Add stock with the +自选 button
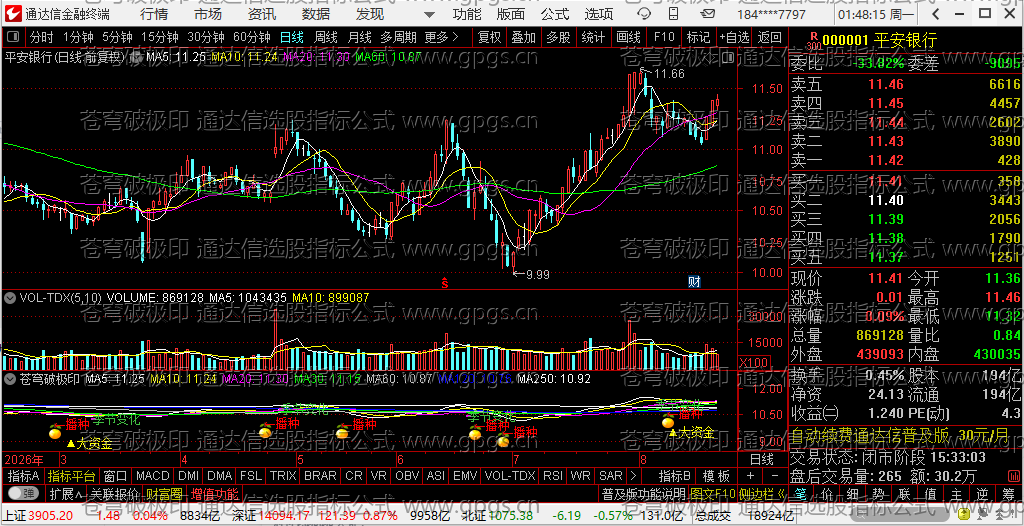 [x=735, y=37]
